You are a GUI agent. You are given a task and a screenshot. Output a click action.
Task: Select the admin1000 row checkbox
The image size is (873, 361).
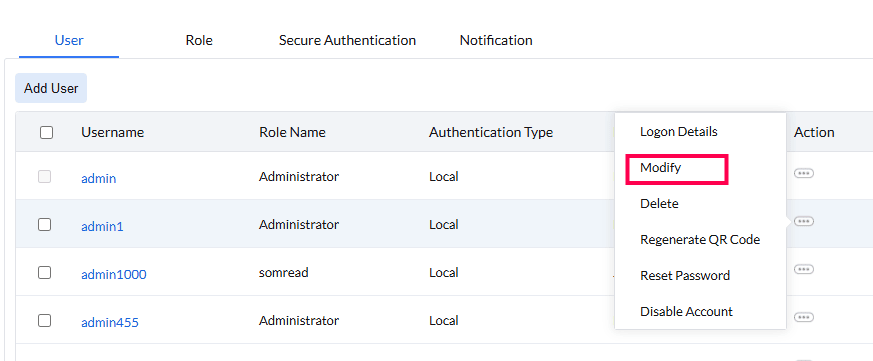(45, 272)
